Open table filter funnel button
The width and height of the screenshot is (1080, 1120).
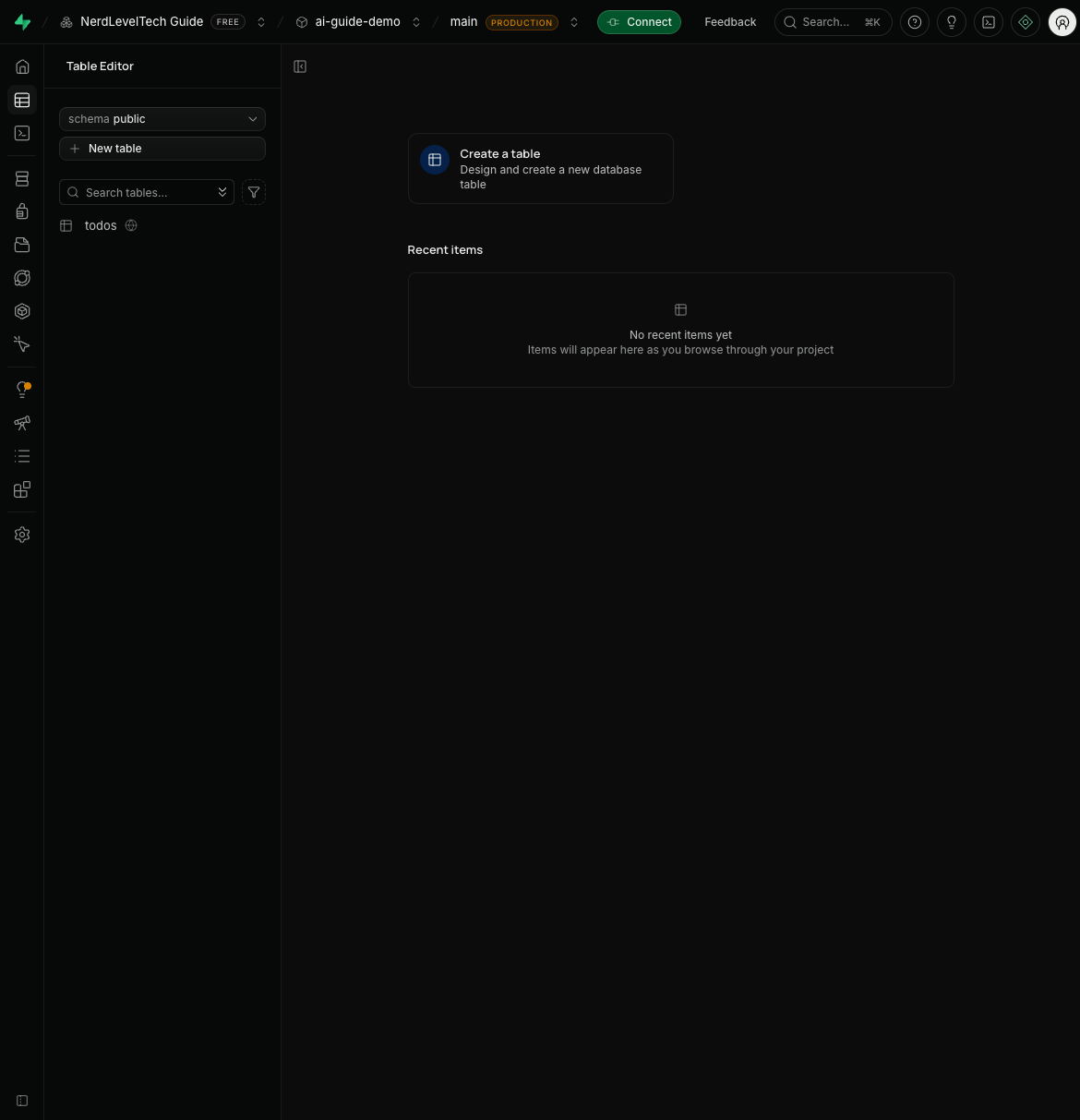(x=254, y=192)
